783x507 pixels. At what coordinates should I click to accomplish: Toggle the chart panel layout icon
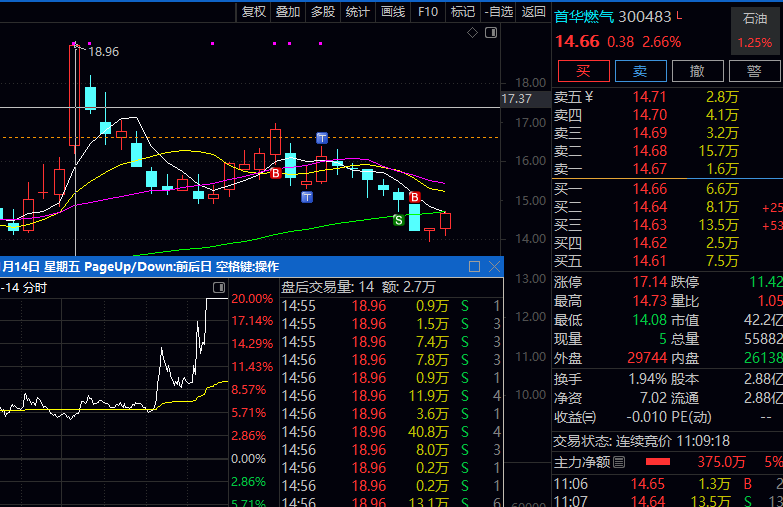pos(491,33)
